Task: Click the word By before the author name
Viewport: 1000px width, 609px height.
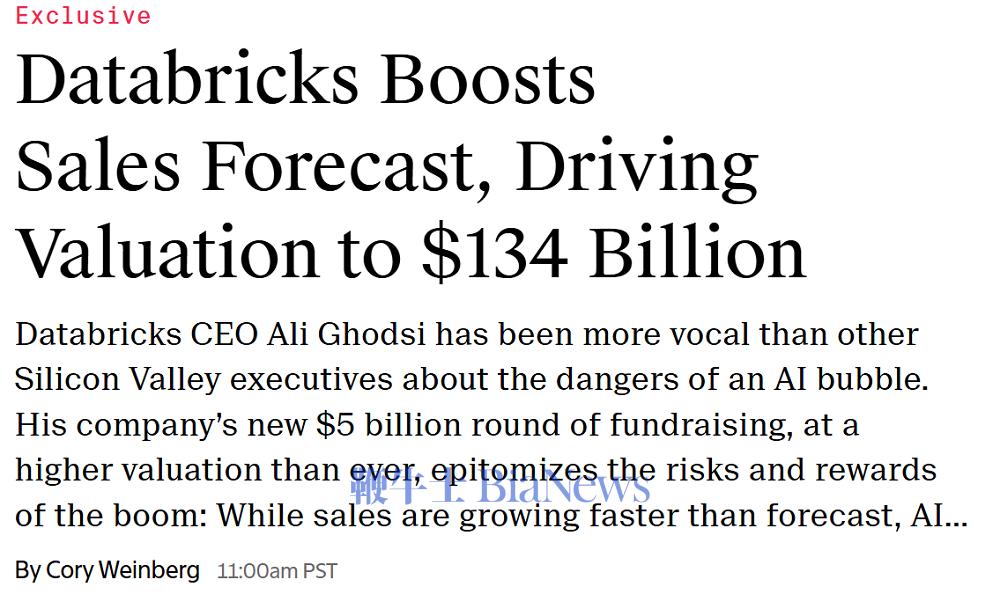Action: 27,571
